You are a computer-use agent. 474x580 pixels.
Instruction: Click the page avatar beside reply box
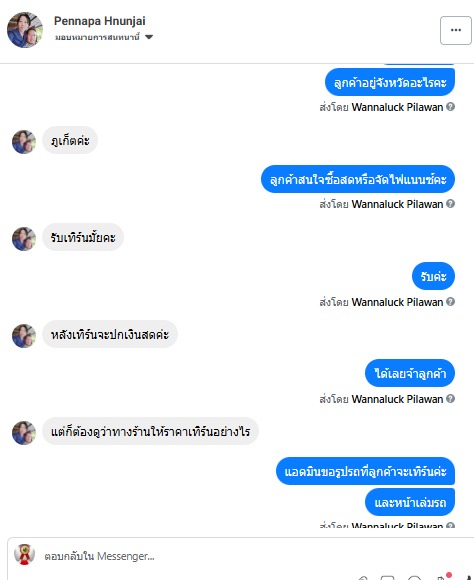pyautogui.click(x=24, y=555)
